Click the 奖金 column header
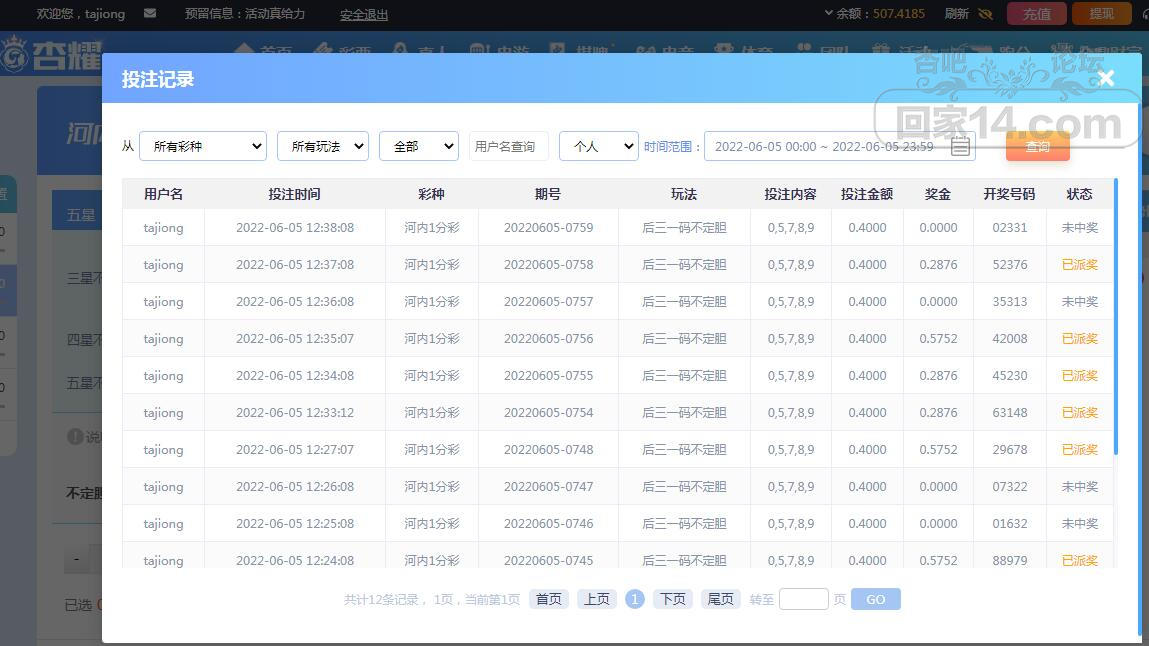1149x646 pixels. click(938, 194)
